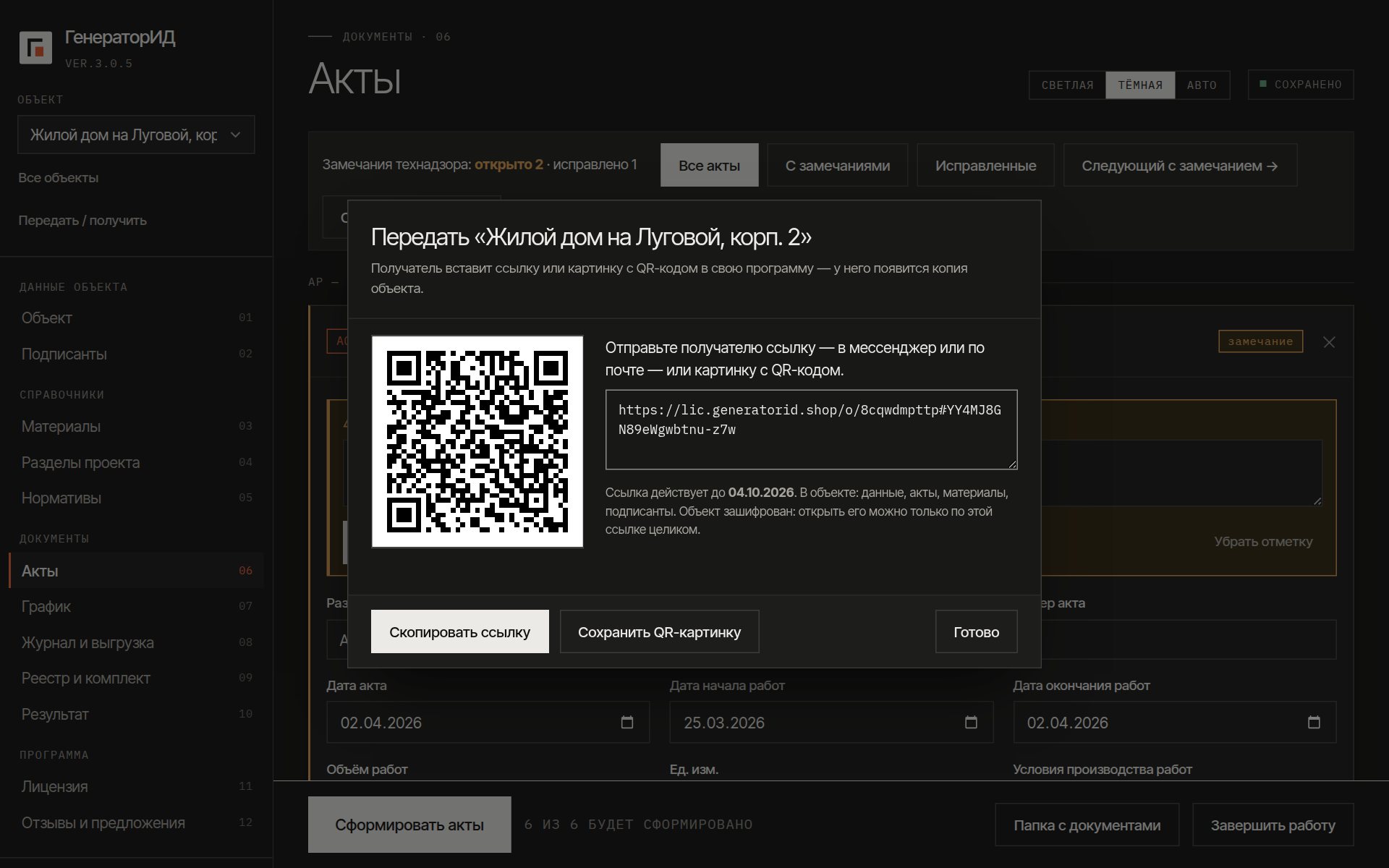Open calendar picker for Дата акта

point(626,722)
